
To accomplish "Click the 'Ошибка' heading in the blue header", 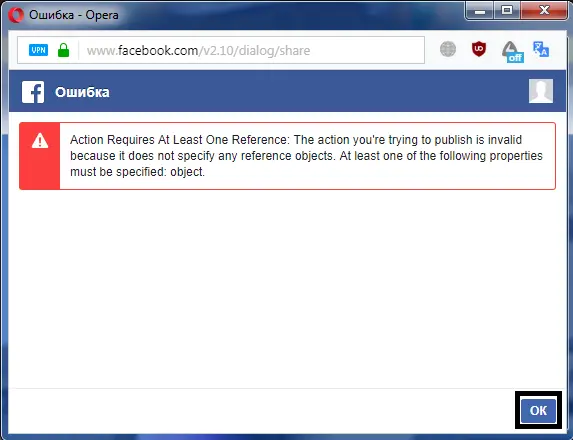I will click(82, 92).
